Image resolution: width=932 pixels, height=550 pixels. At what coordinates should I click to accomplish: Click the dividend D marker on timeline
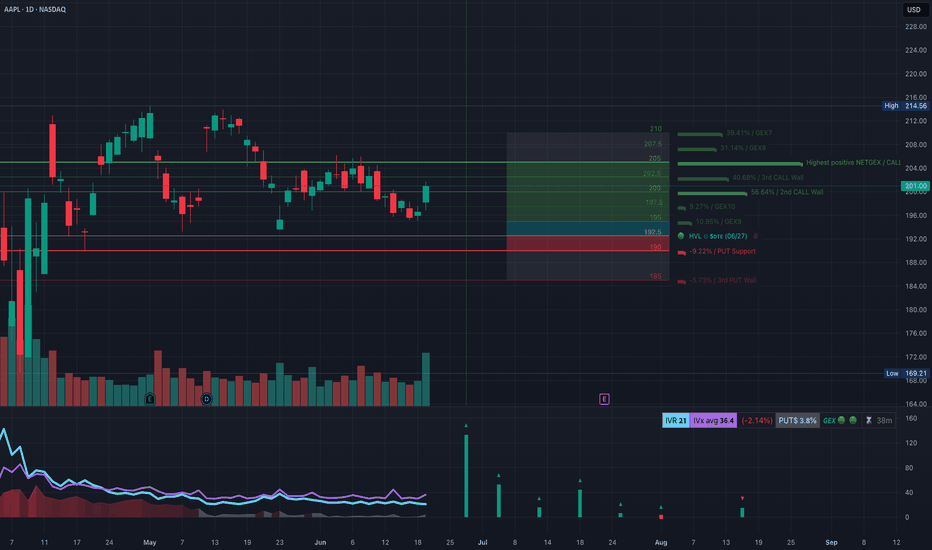coord(206,399)
